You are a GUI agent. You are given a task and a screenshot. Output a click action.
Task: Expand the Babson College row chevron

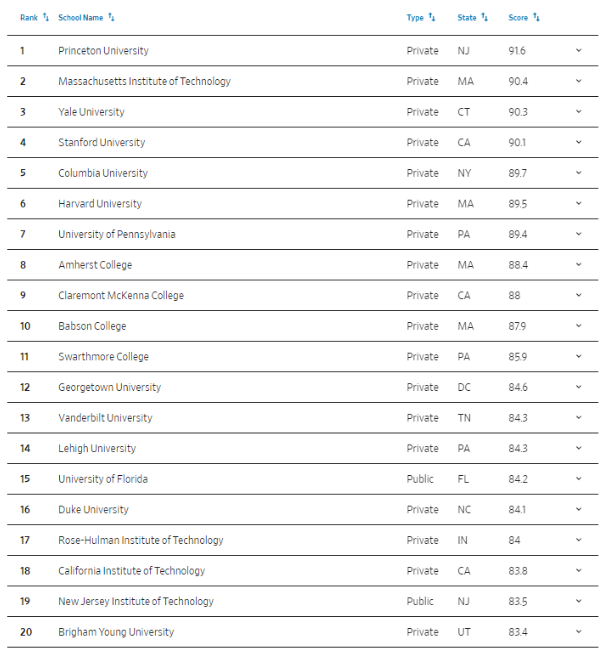(x=578, y=326)
